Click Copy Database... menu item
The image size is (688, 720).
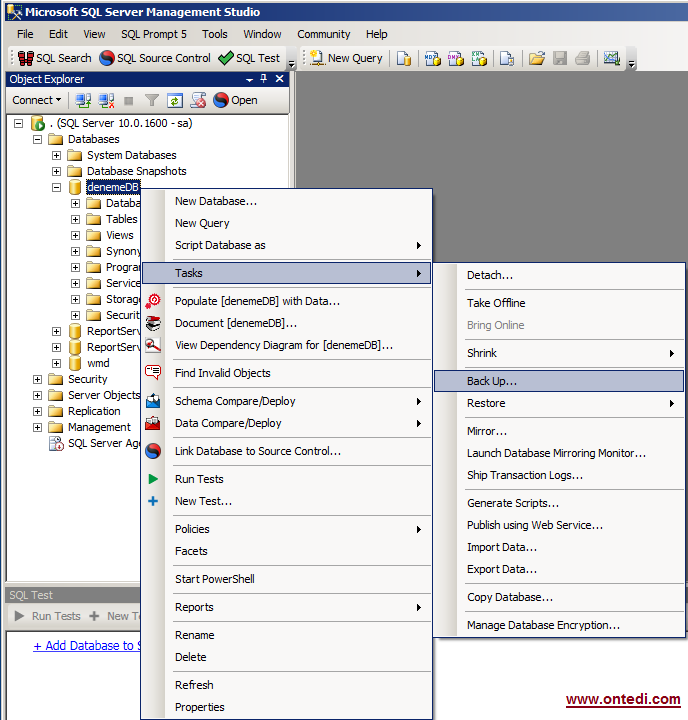[559, 597]
